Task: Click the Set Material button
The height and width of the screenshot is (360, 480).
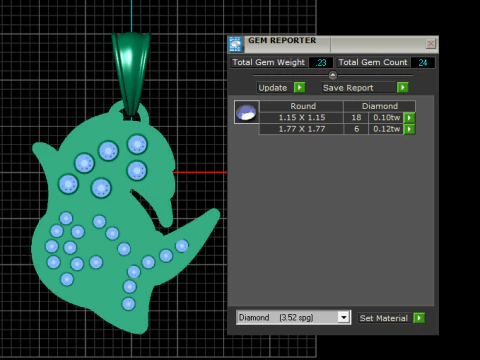Action: pyautogui.click(x=384, y=318)
